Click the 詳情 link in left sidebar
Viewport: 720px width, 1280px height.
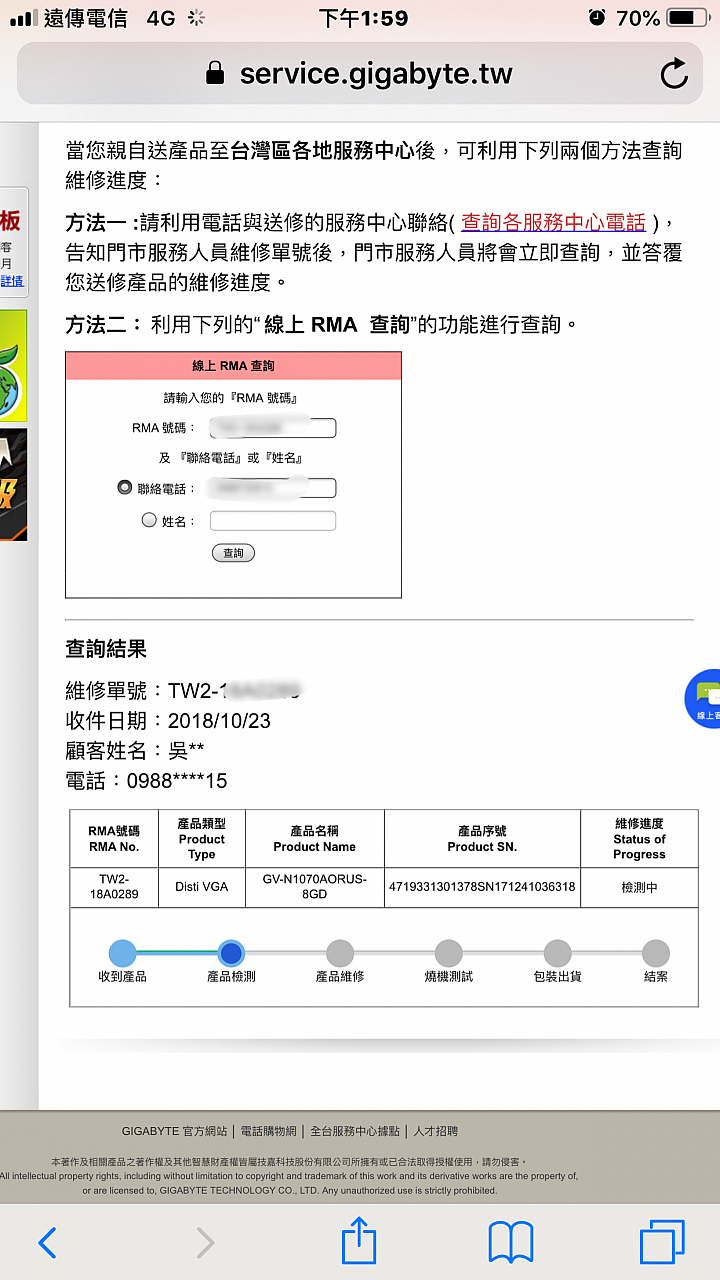coord(12,281)
